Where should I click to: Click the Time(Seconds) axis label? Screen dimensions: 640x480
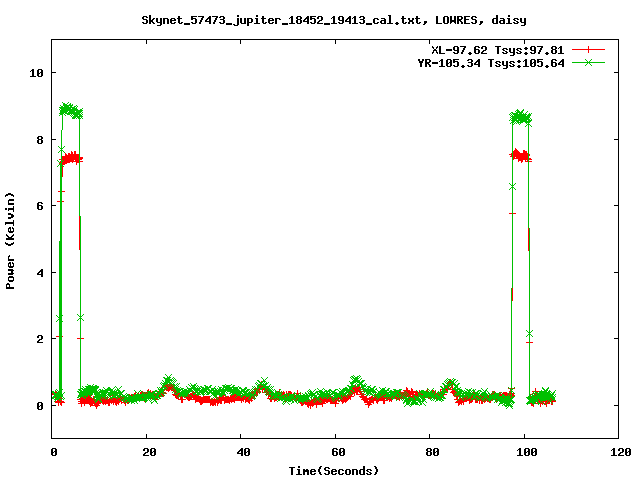(334, 471)
